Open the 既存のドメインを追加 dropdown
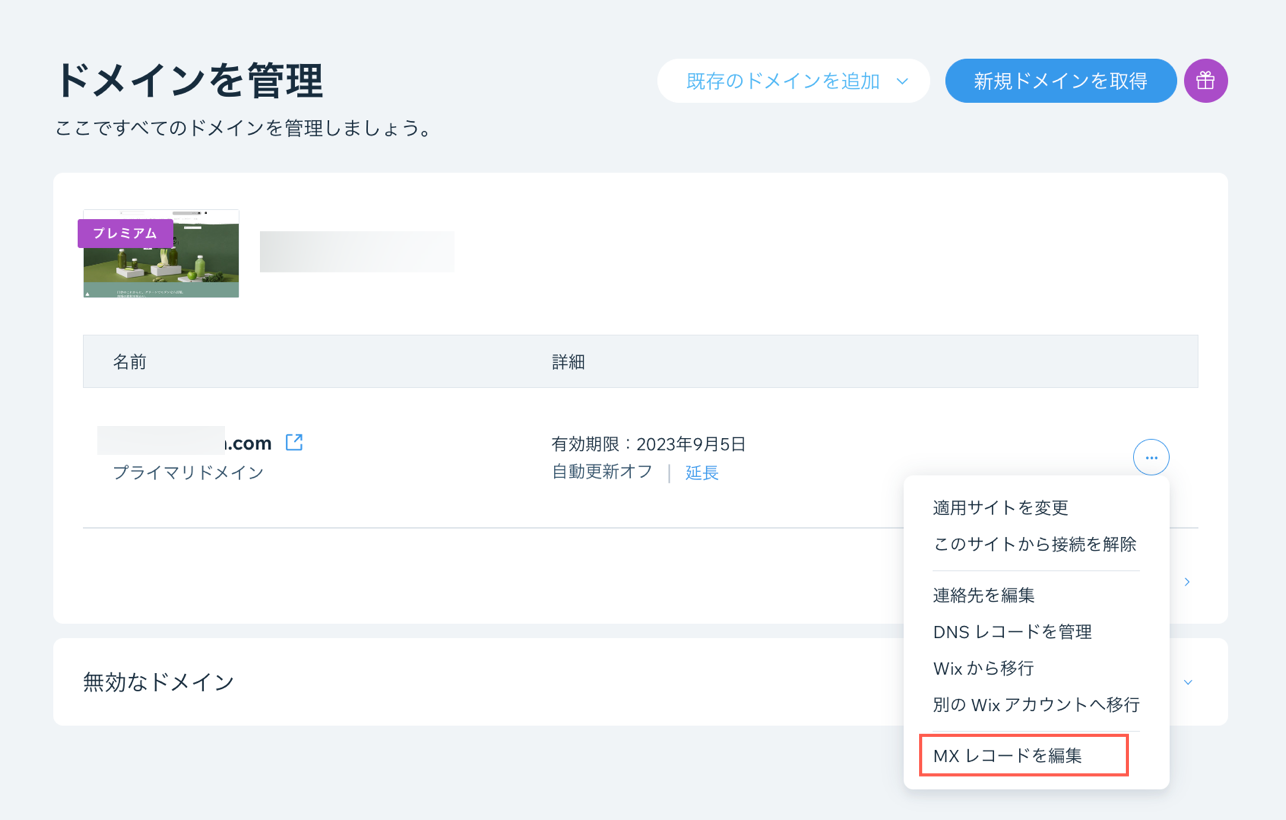The height and width of the screenshot is (820, 1286). tap(794, 81)
